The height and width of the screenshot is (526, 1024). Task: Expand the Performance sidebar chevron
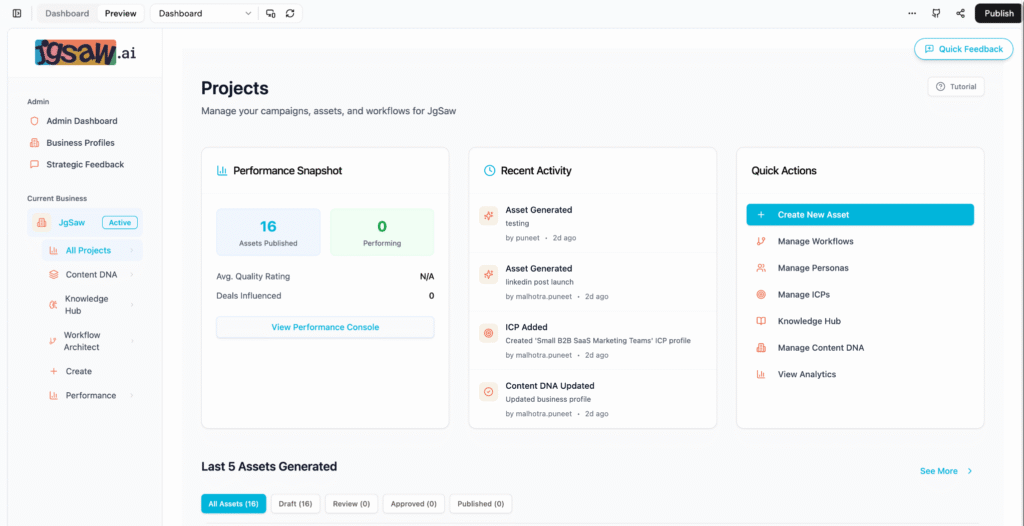pyautogui.click(x=131, y=396)
